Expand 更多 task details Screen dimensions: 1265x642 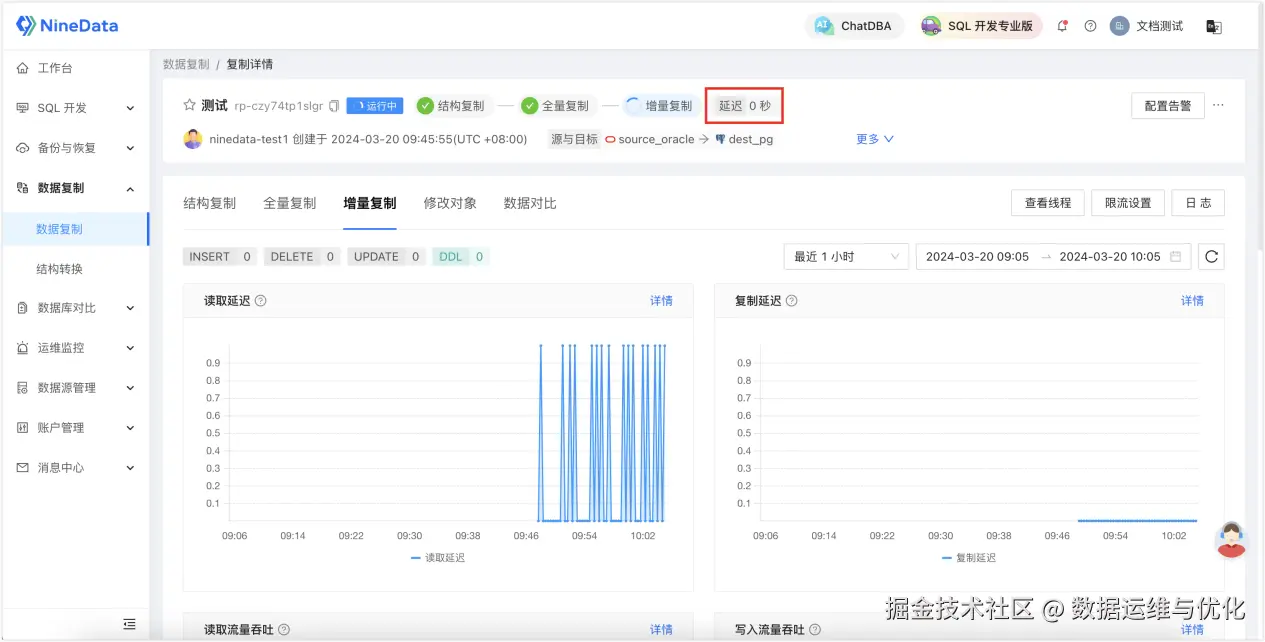875,139
